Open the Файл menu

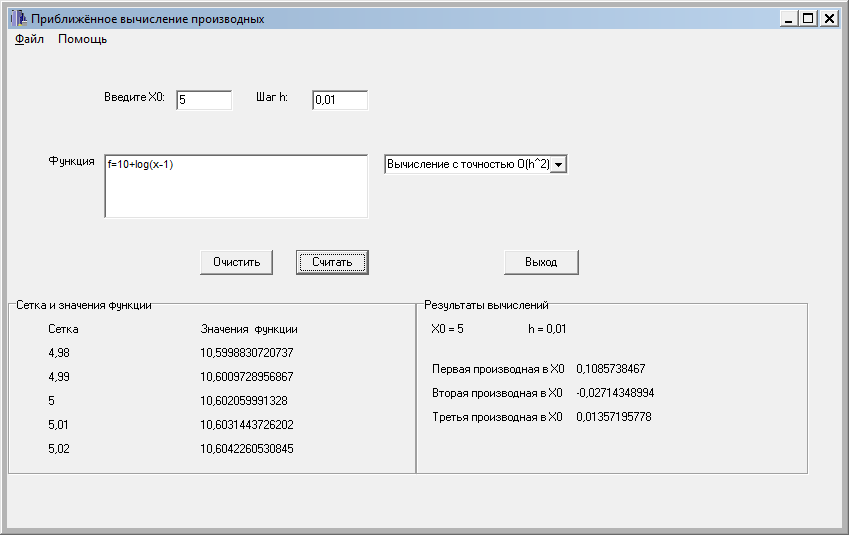29,39
